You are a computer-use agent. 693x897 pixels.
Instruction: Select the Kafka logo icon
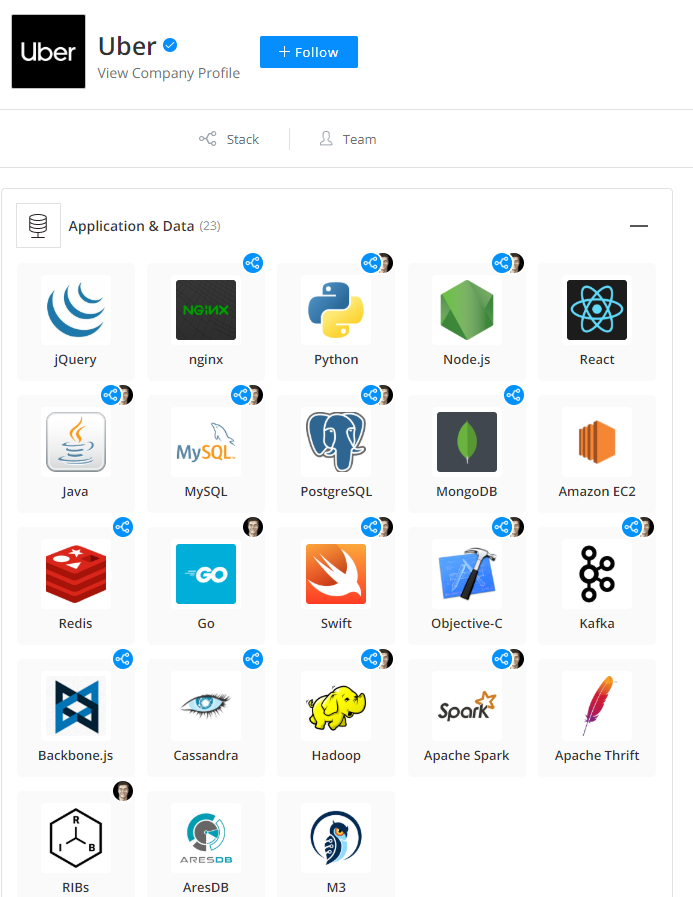pos(597,574)
